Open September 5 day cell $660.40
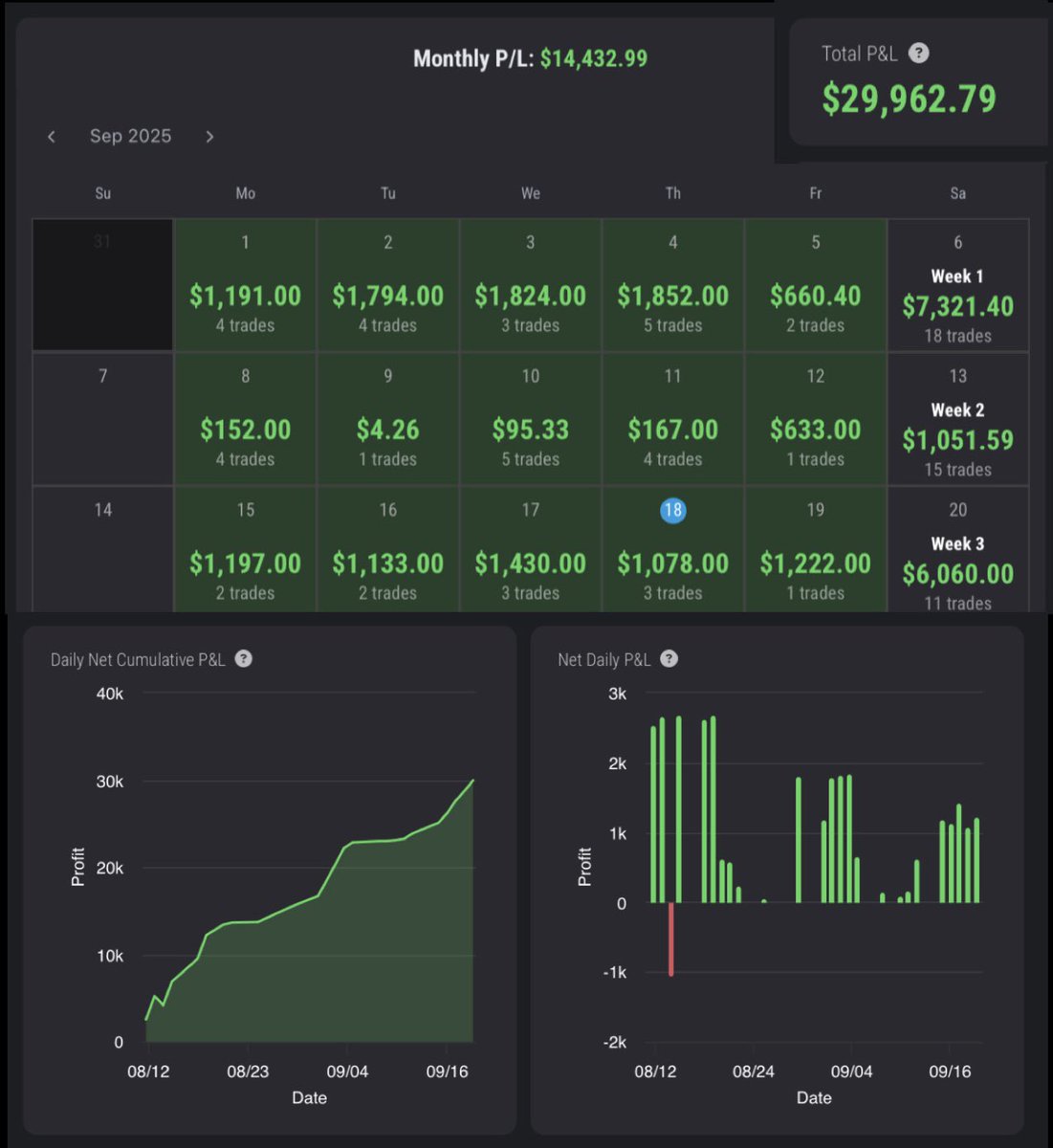The width and height of the screenshot is (1053, 1148). 816,284
